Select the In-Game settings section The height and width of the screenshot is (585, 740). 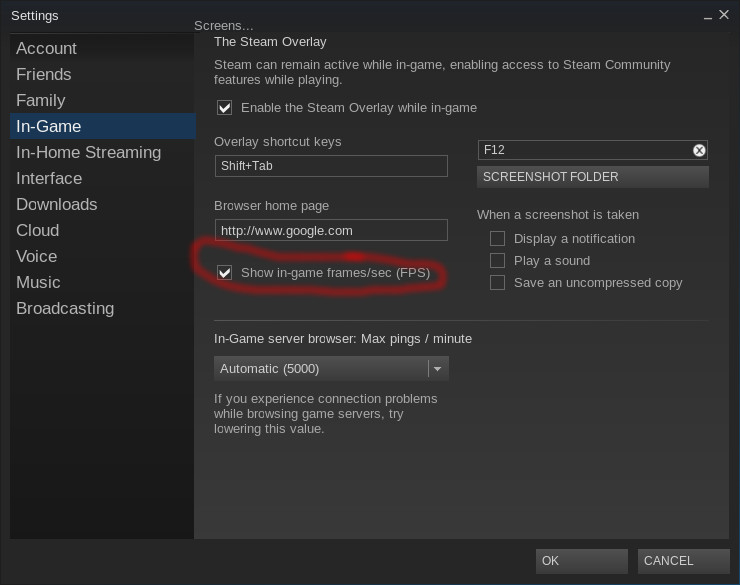pos(102,126)
